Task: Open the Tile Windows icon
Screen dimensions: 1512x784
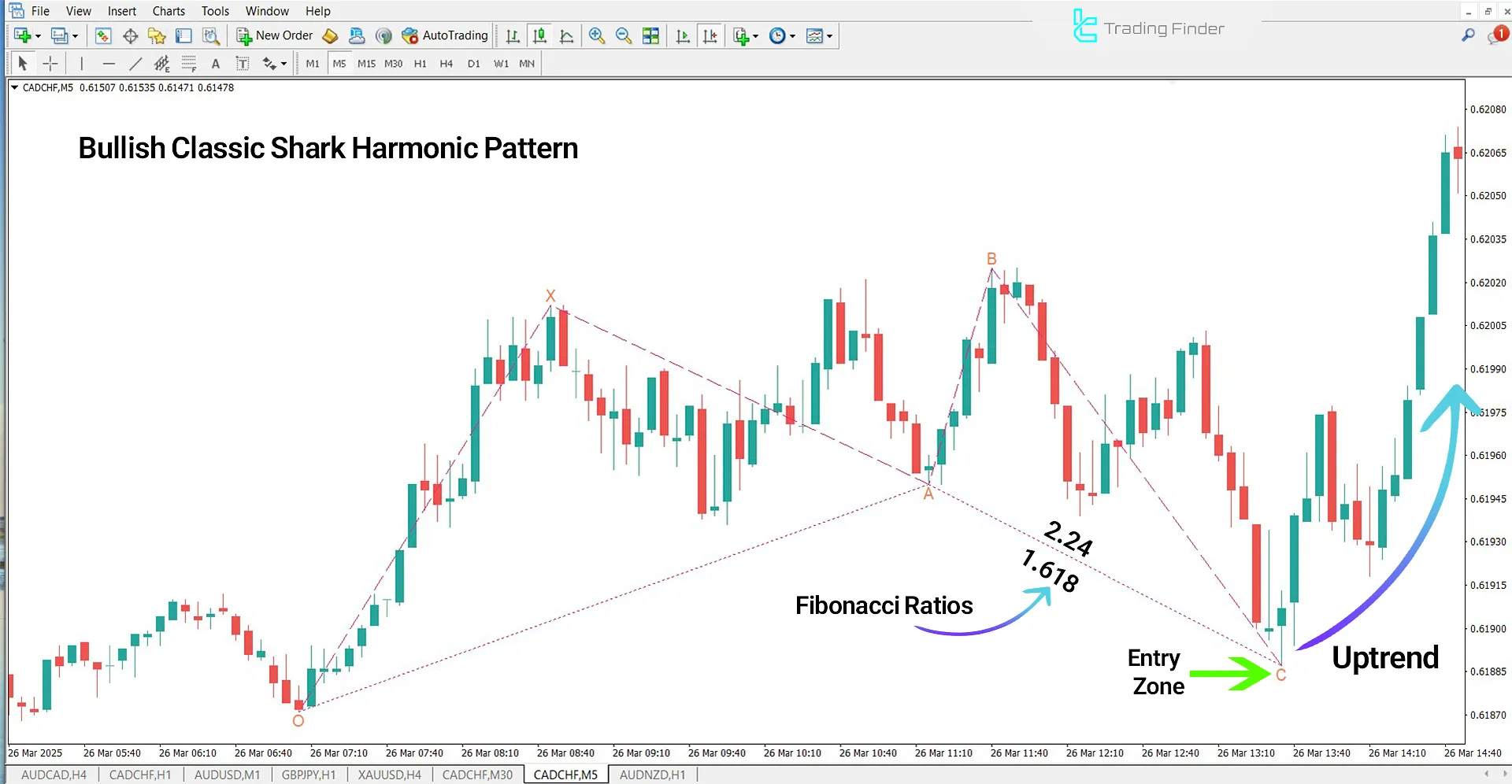Action: 650,36
